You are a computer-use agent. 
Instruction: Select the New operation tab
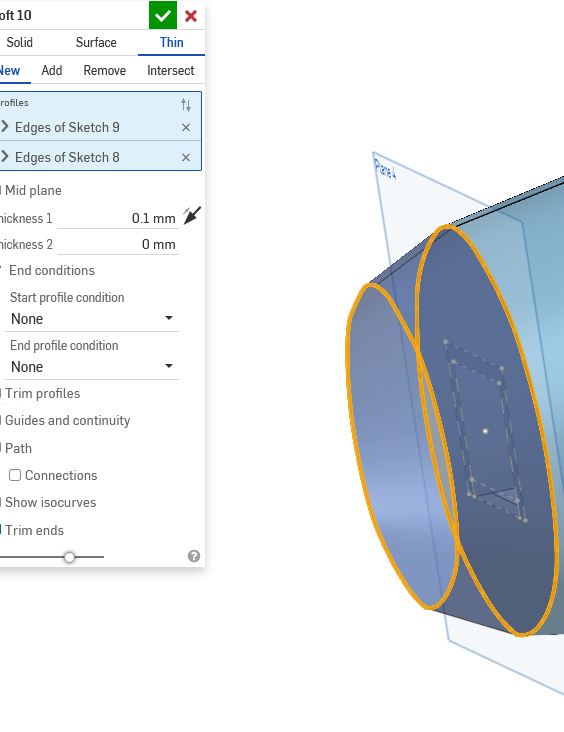click(x=9, y=70)
